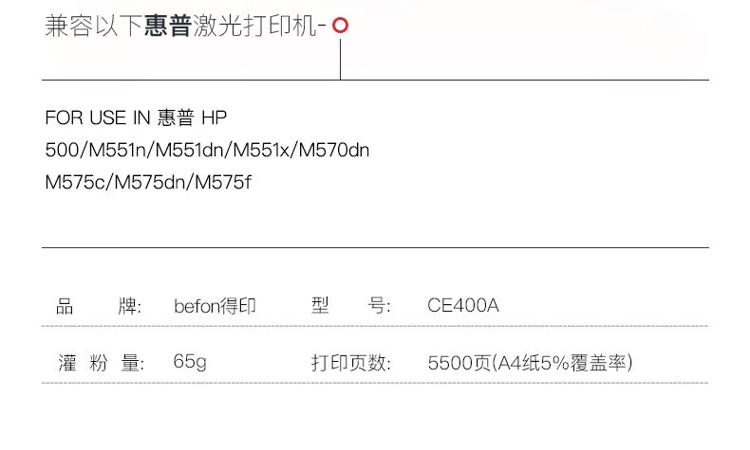The width and height of the screenshot is (750, 450).
Task: Click the 打印页数 label
Action: (351, 363)
